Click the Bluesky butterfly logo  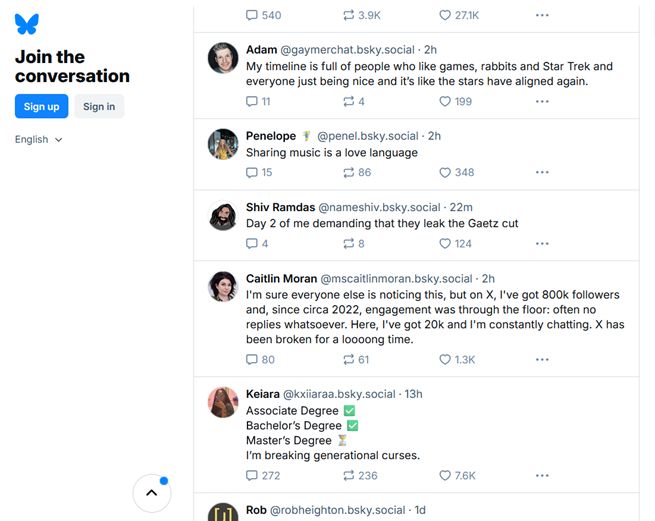click(x=27, y=24)
